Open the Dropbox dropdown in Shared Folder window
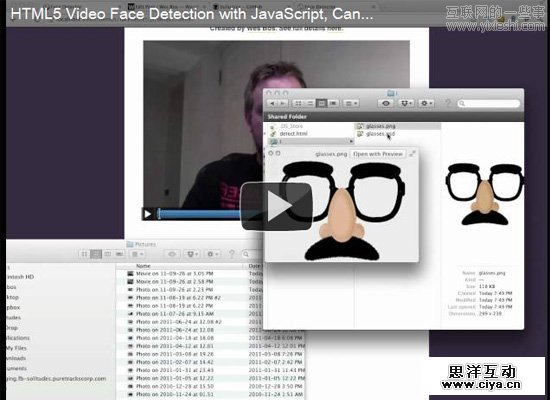 (x=406, y=103)
